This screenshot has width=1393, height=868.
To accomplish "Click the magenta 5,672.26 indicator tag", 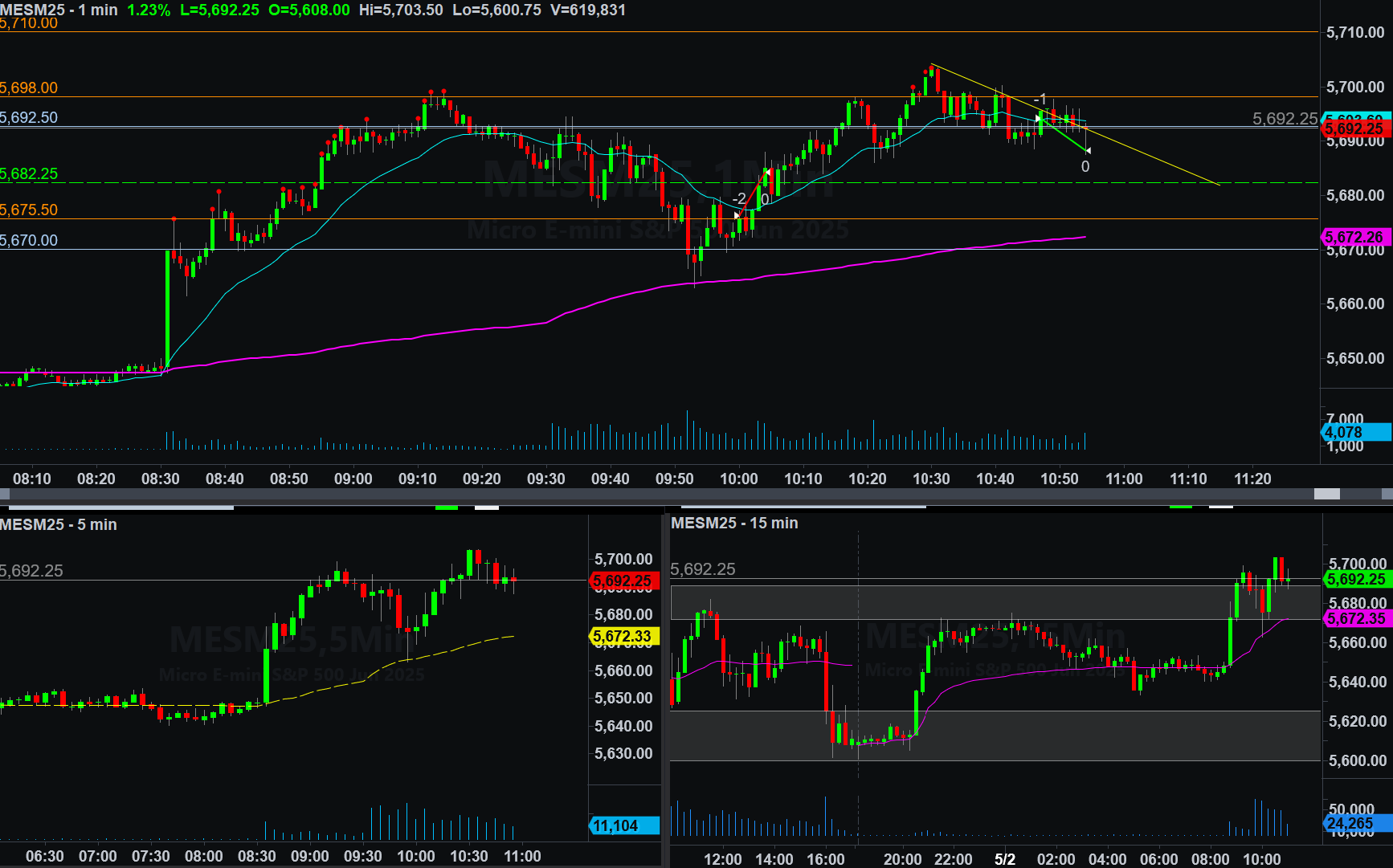I will coord(1356,237).
